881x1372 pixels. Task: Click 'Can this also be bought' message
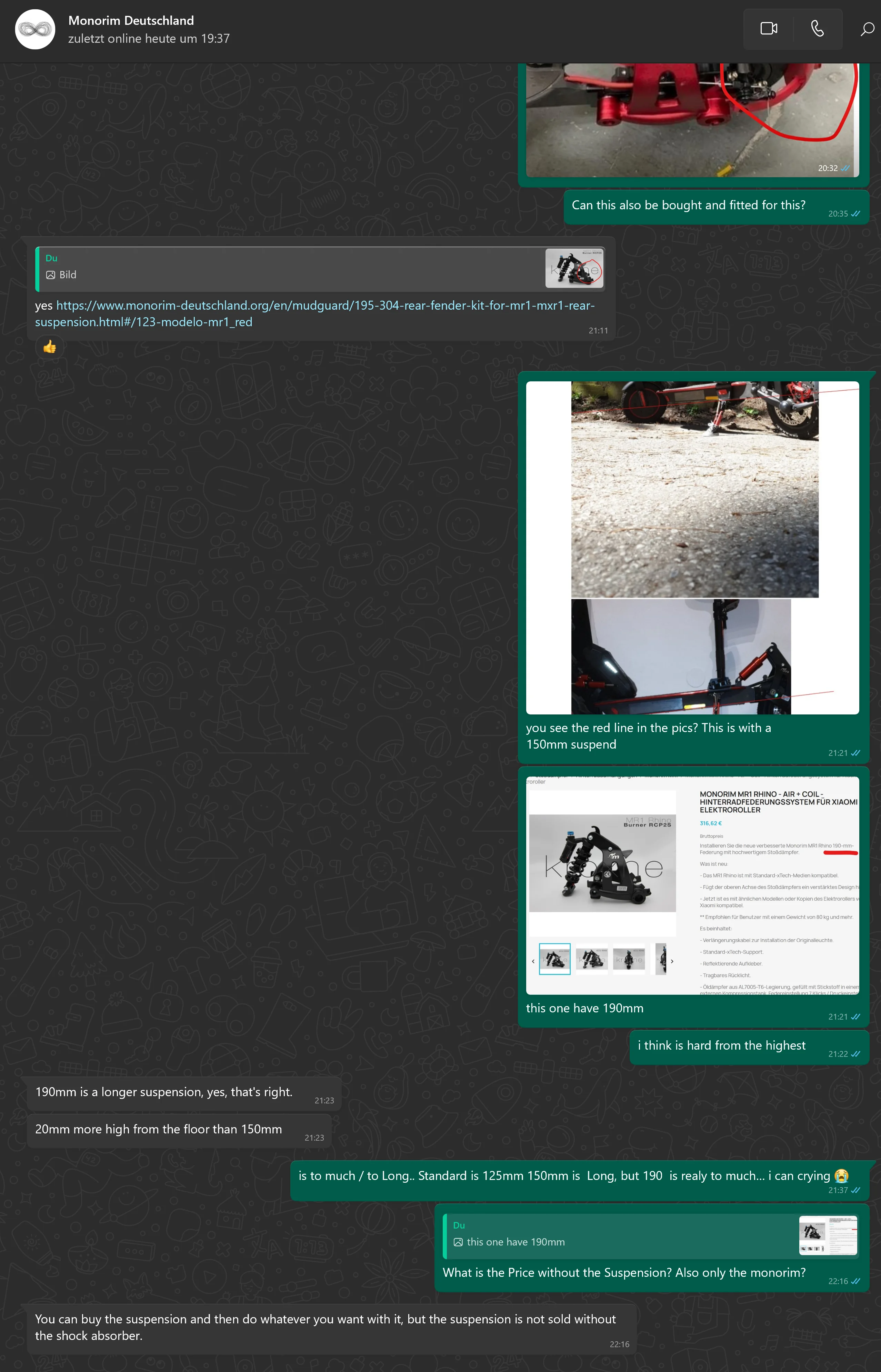coord(688,205)
